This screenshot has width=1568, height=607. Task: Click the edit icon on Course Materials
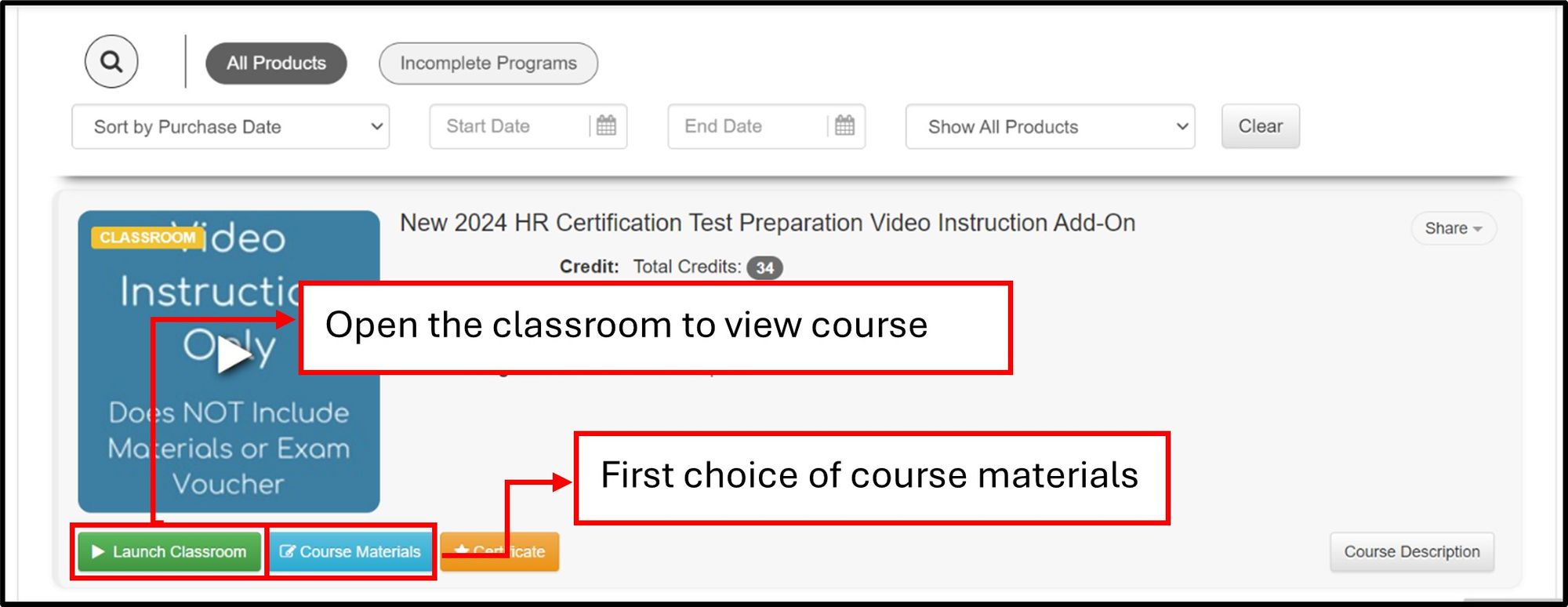pos(287,552)
